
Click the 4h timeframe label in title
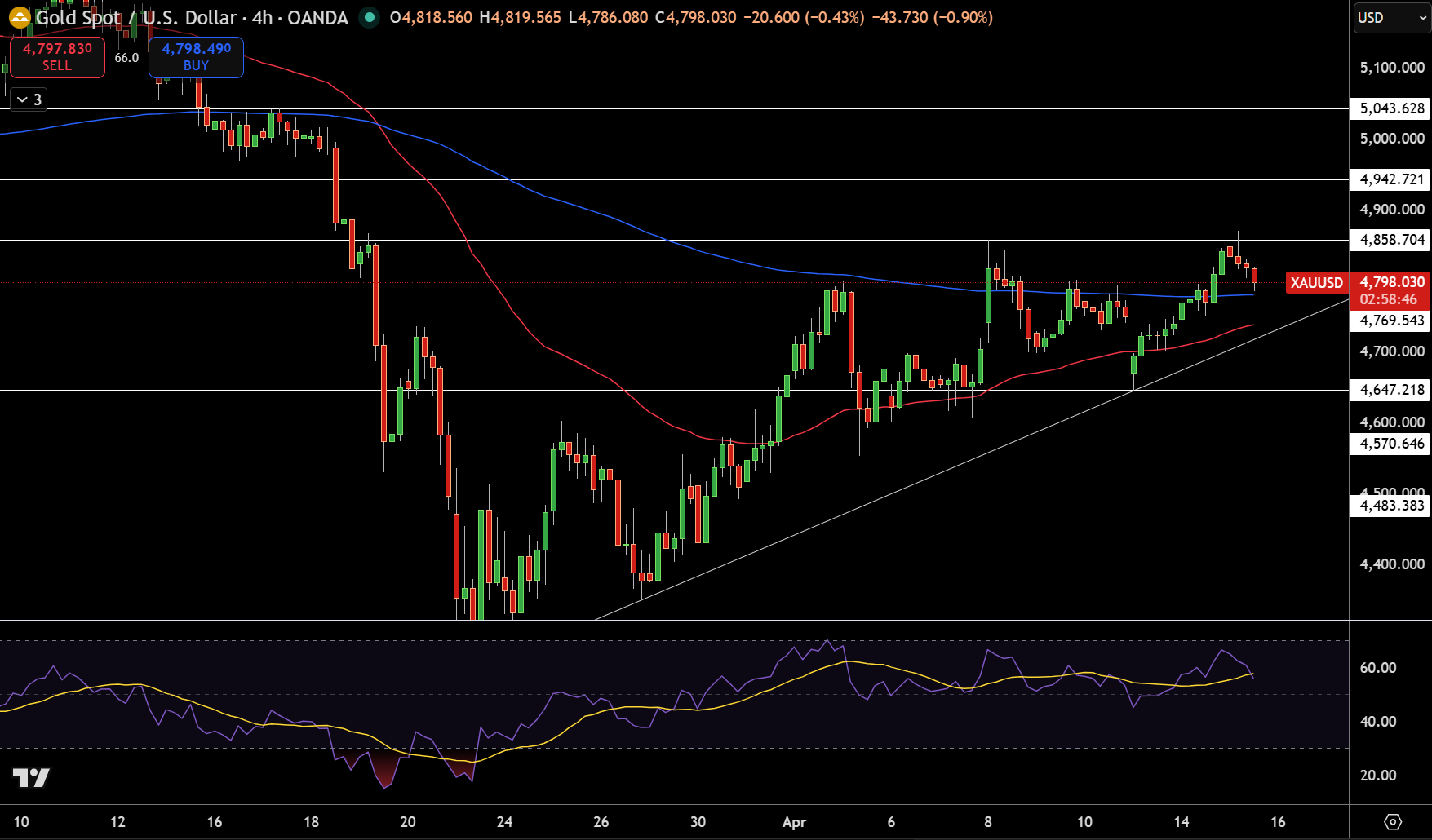click(x=262, y=17)
